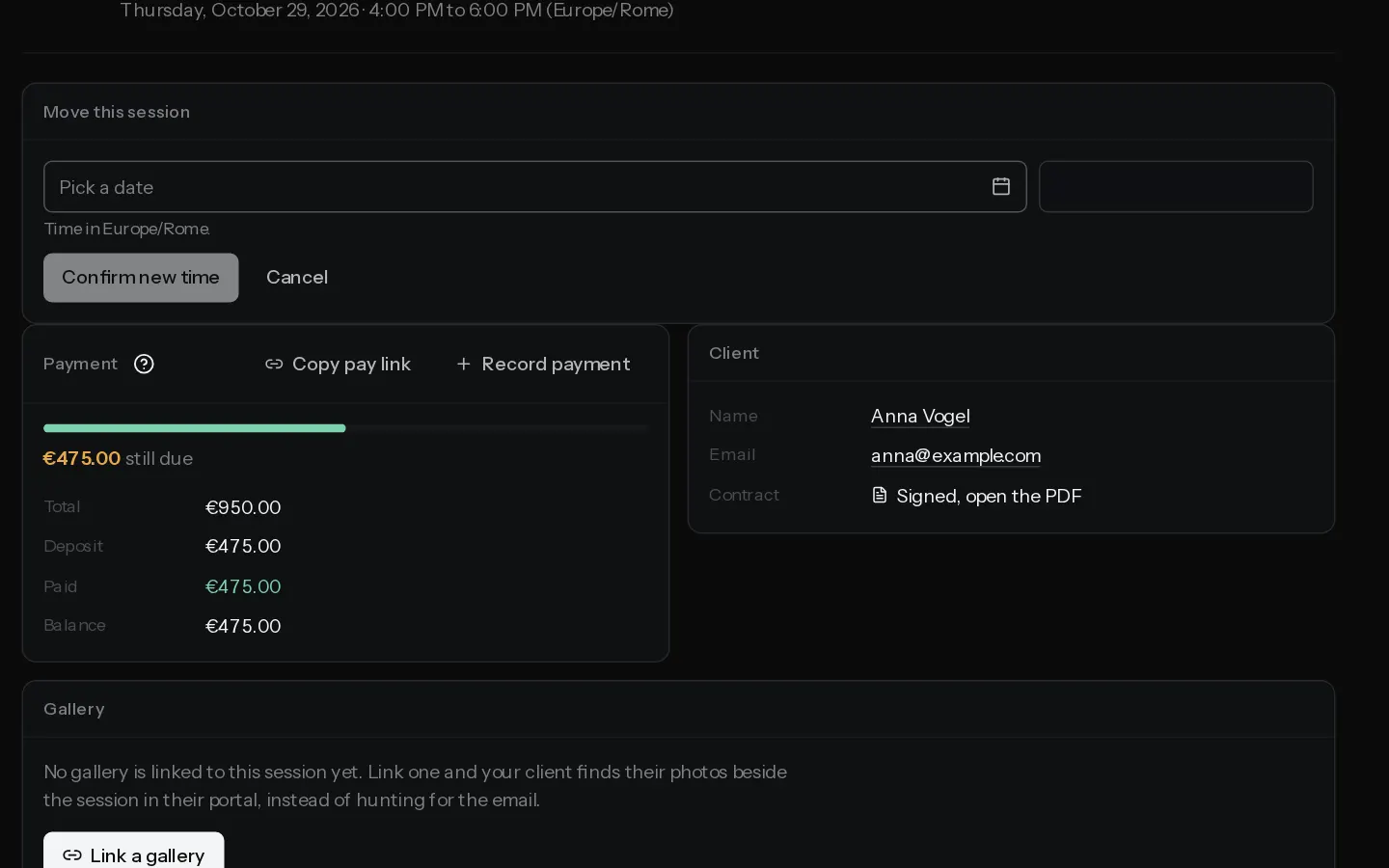Open Anna Vogel's client profile
Screen dimensions: 1389x868
[920, 417]
